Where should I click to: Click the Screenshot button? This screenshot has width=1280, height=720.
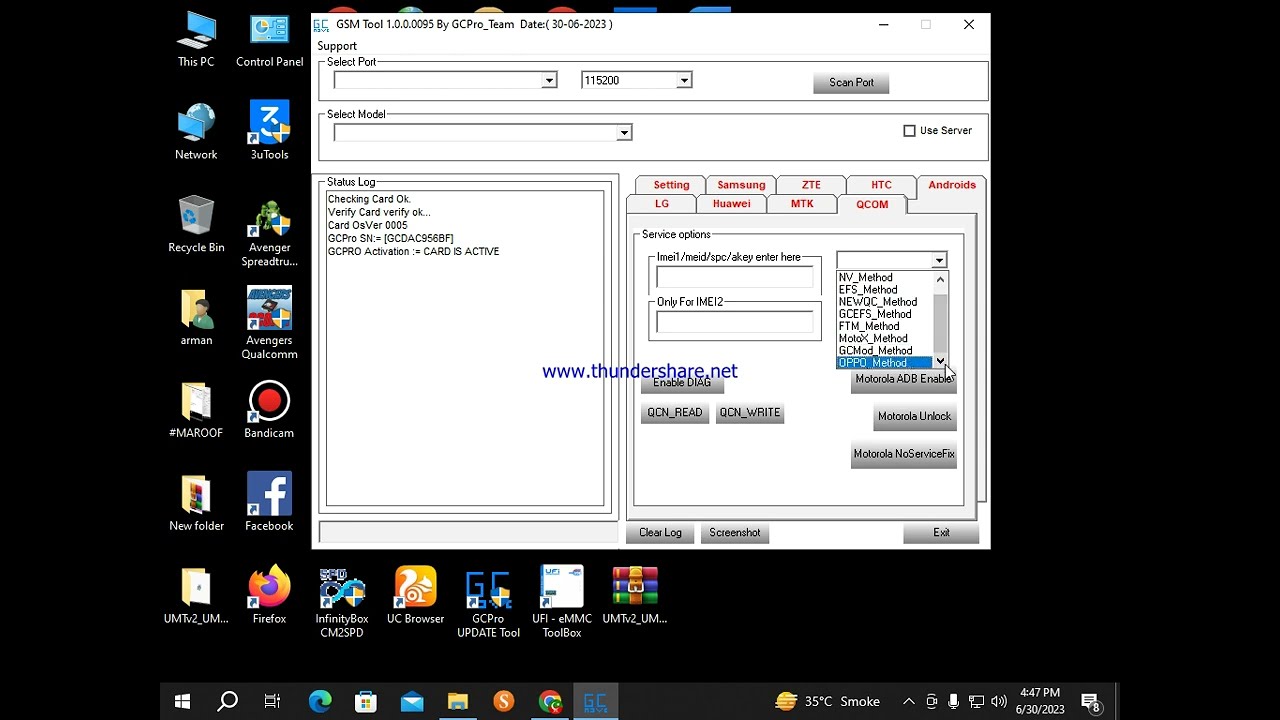tap(735, 533)
